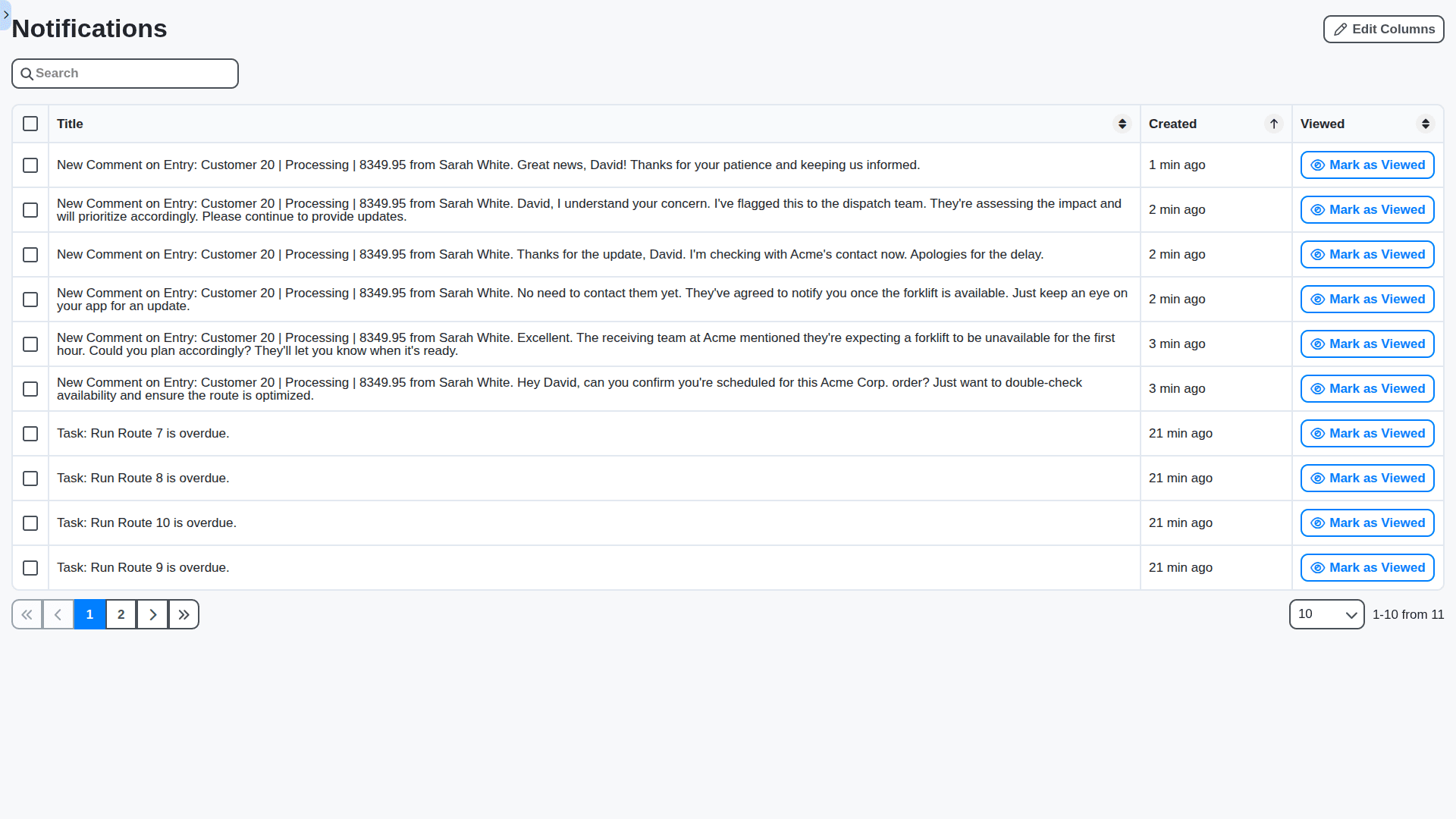Select the checkbox on the first notification row

click(x=30, y=165)
